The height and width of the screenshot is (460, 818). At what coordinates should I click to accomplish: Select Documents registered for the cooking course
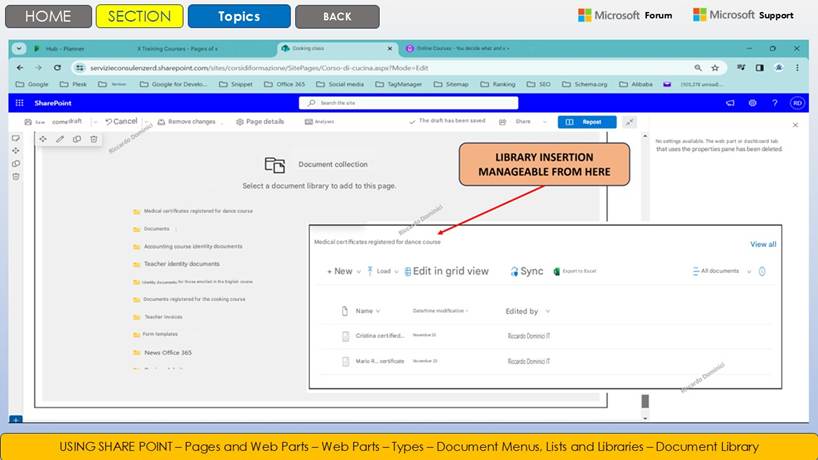[x=189, y=299]
